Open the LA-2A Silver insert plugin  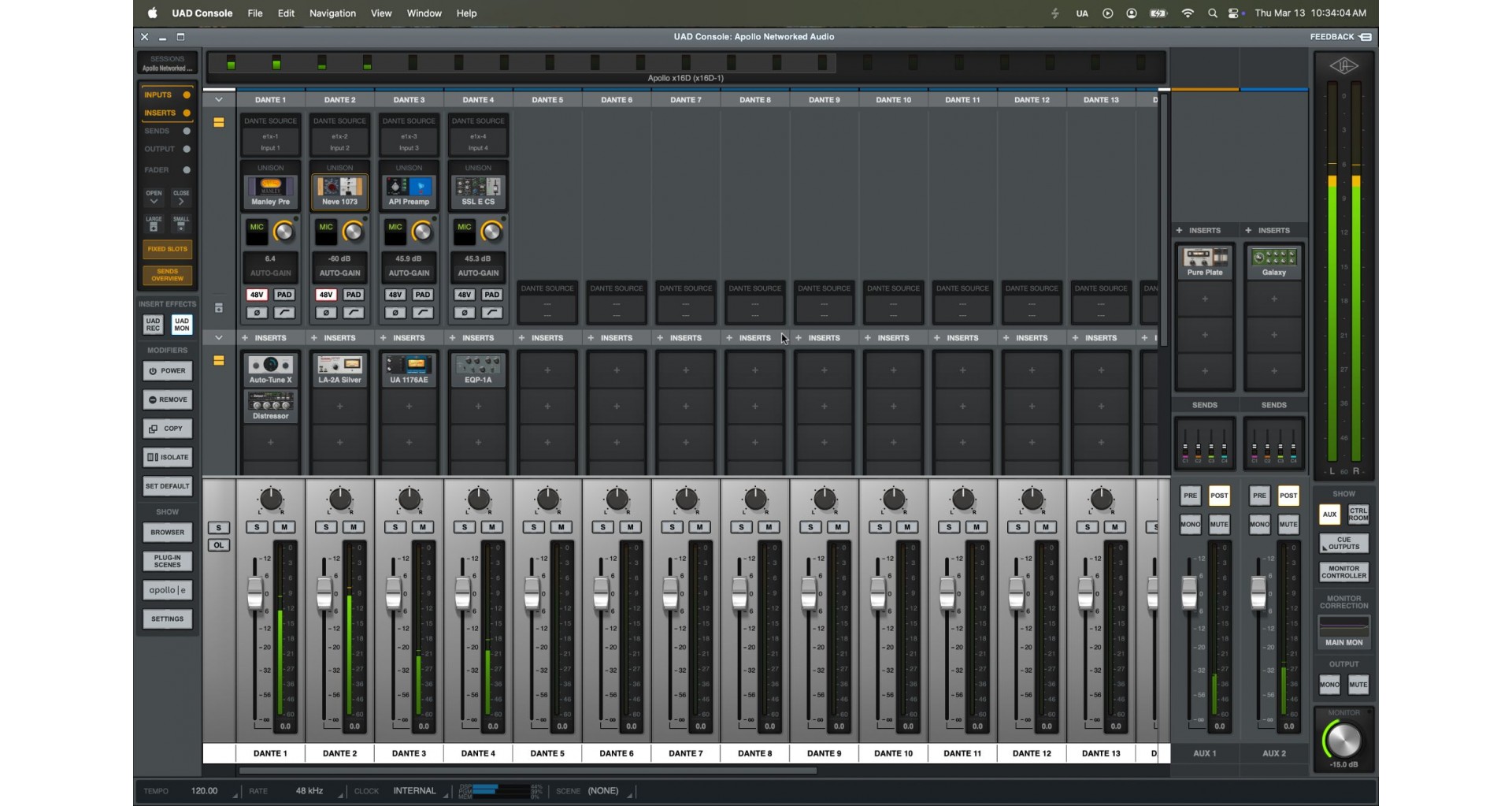pyautogui.click(x=339, y=370)
